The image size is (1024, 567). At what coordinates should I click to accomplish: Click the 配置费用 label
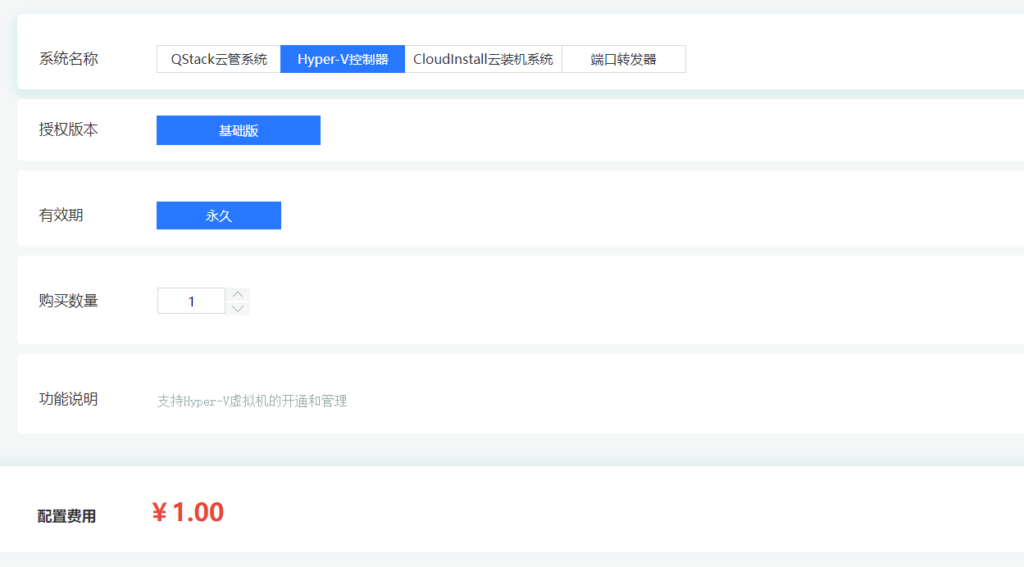[x=67, y=516]
